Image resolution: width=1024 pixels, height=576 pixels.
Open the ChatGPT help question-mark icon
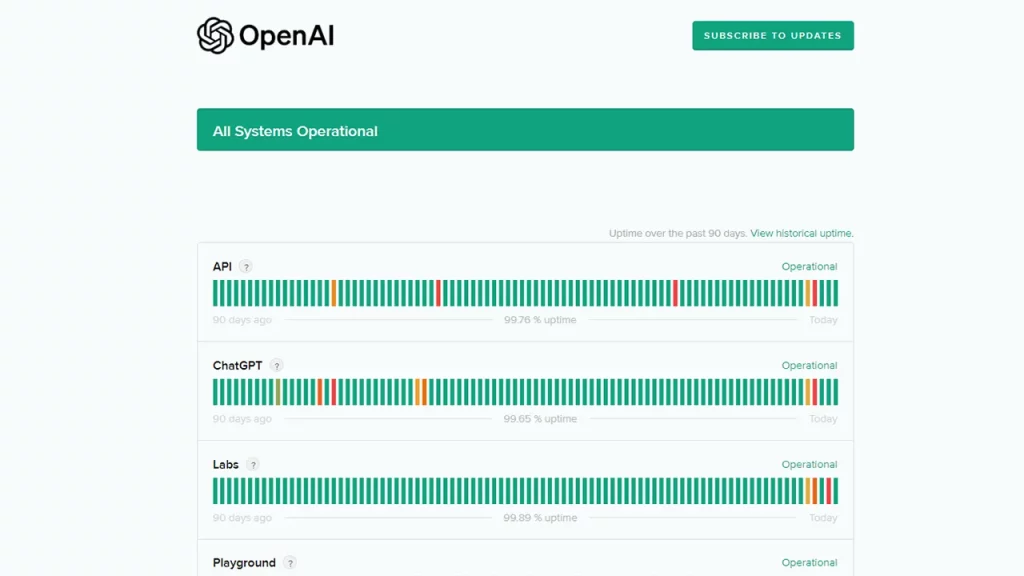pyautogui.click(x=276, y=366)
